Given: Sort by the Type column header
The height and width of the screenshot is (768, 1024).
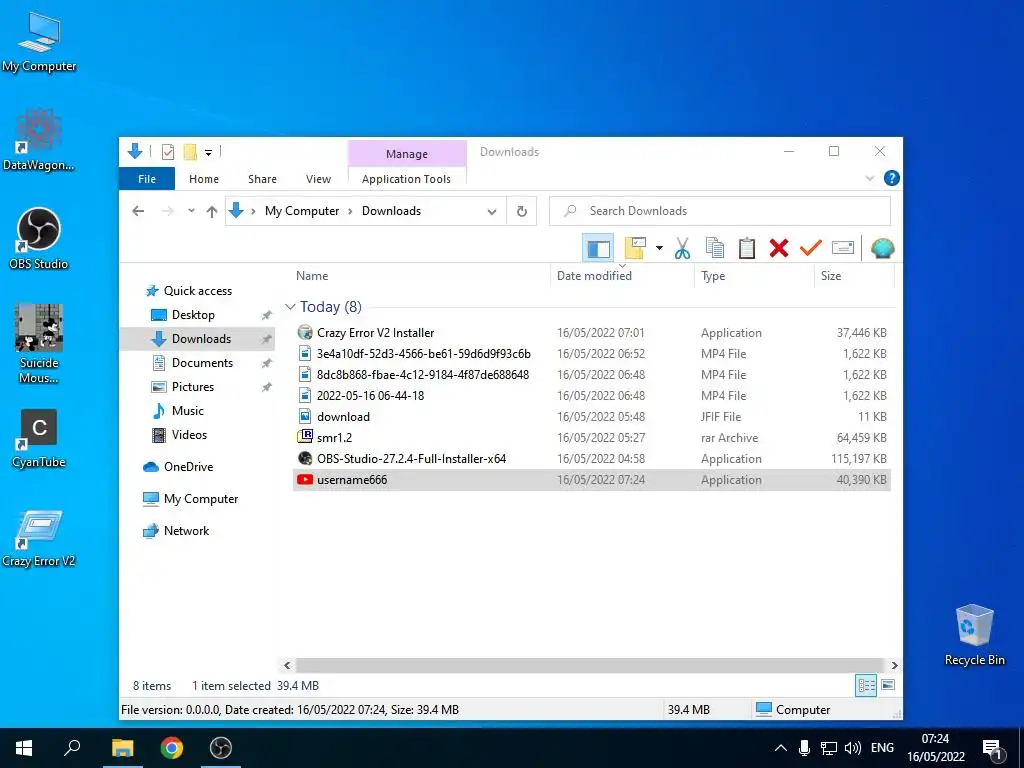Looking at the screenshot, I should tap(712, 276).
